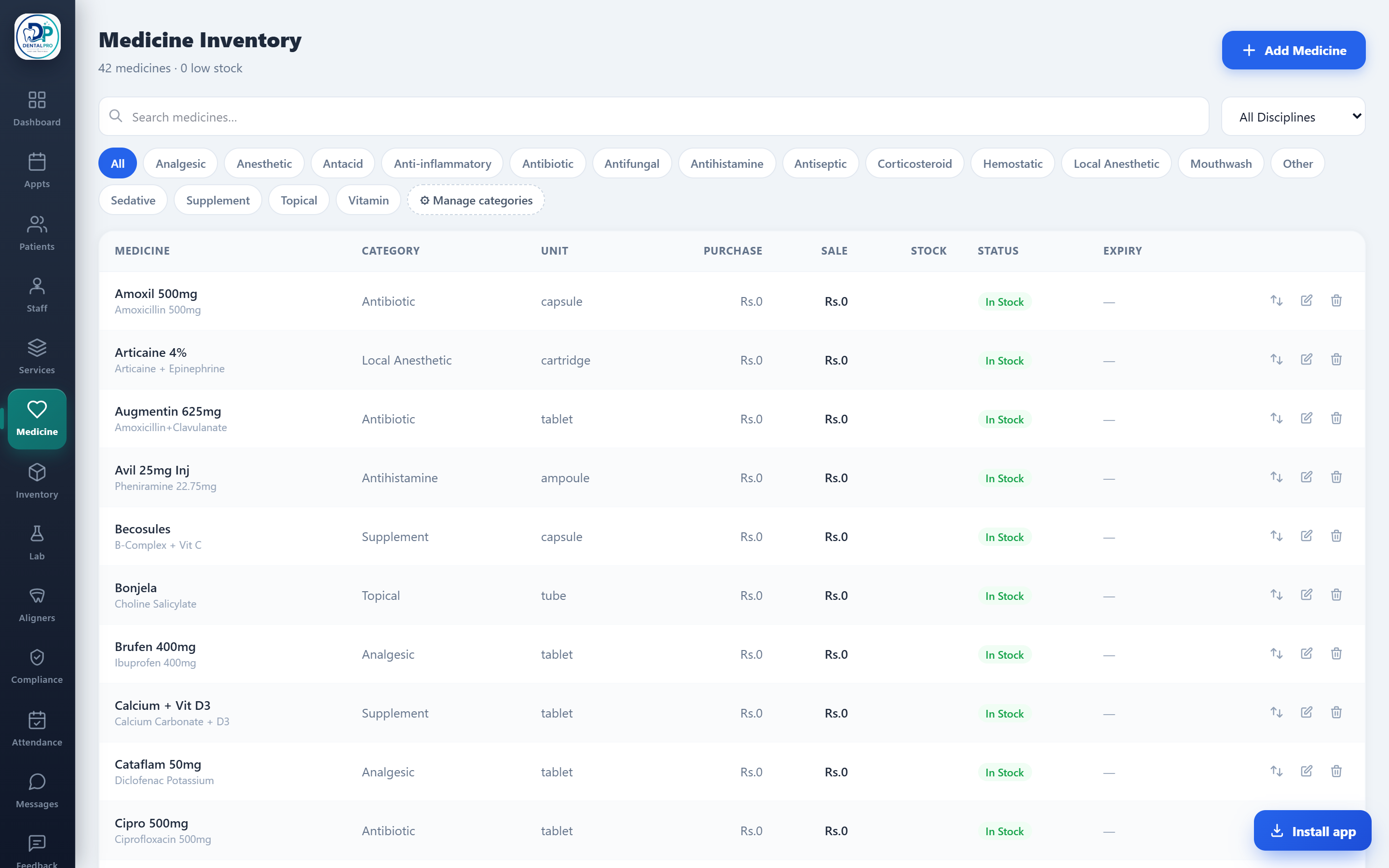Click the DentalPro logo
The width and height of the screenshot is (1389, 868).
coord(37,37)
